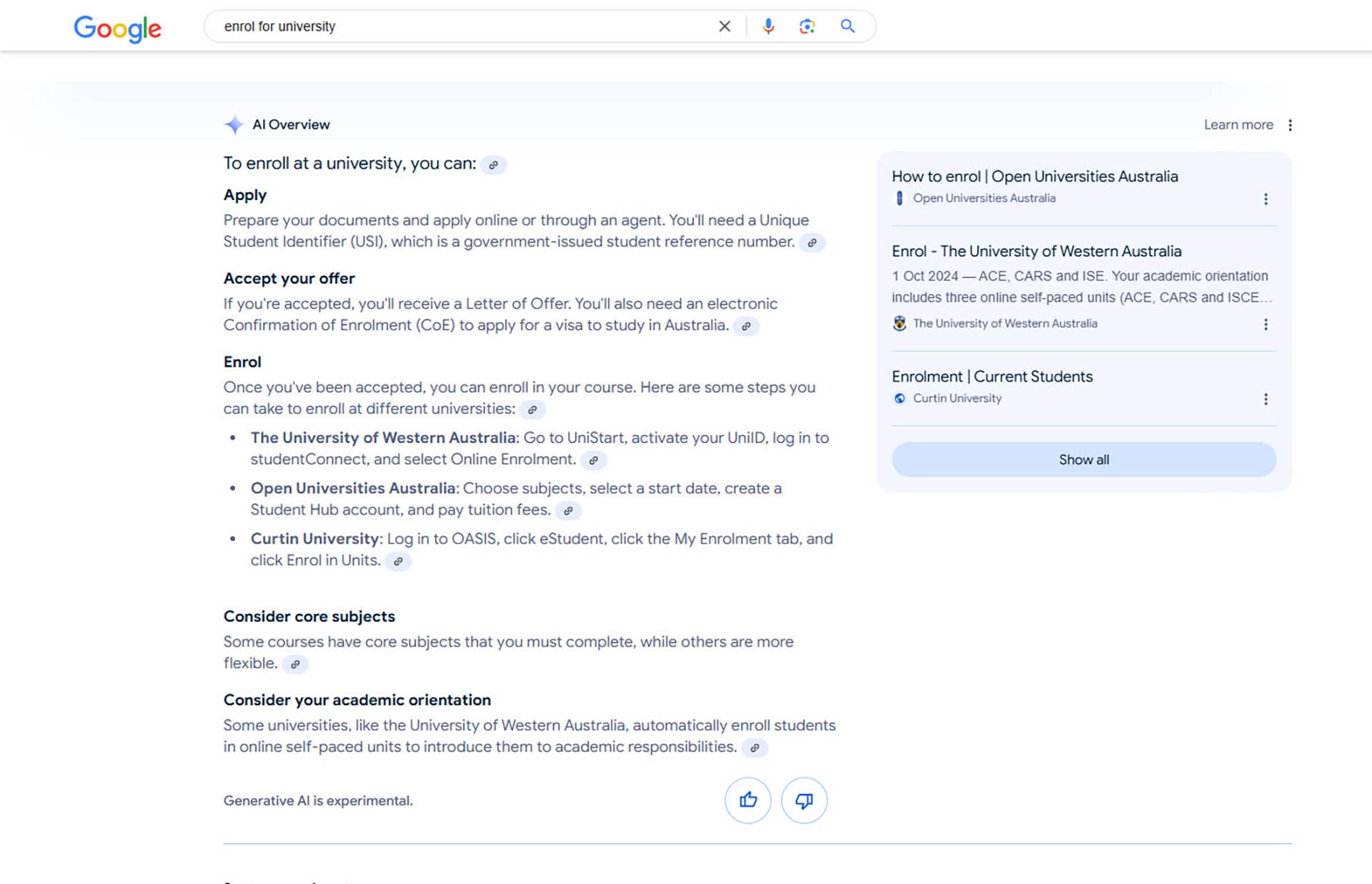The width and height of the screenshot is (1372, 884).
Task: Open options for Curtin University source
Action: pos(1266,399)
